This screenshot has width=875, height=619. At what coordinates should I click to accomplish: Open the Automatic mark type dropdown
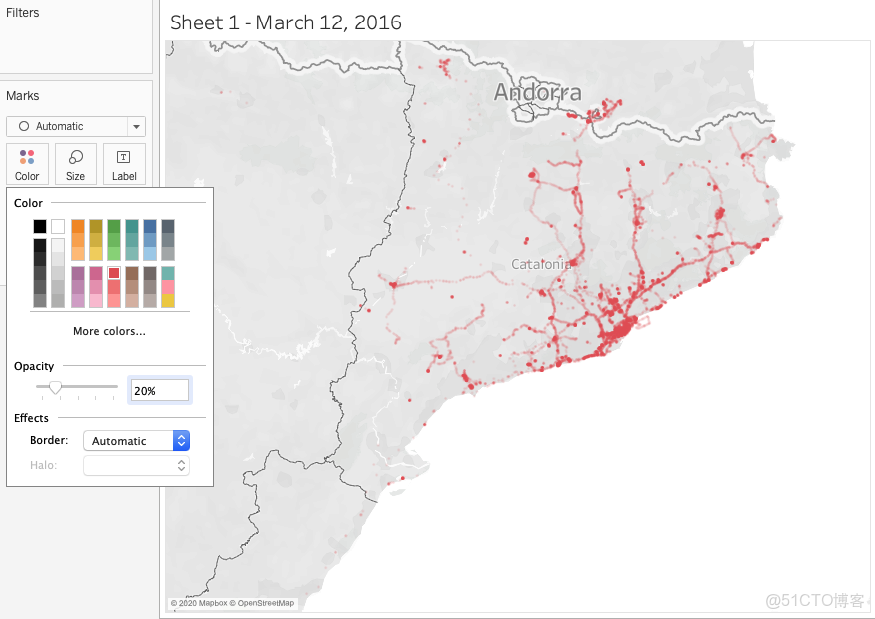(137, 126)
